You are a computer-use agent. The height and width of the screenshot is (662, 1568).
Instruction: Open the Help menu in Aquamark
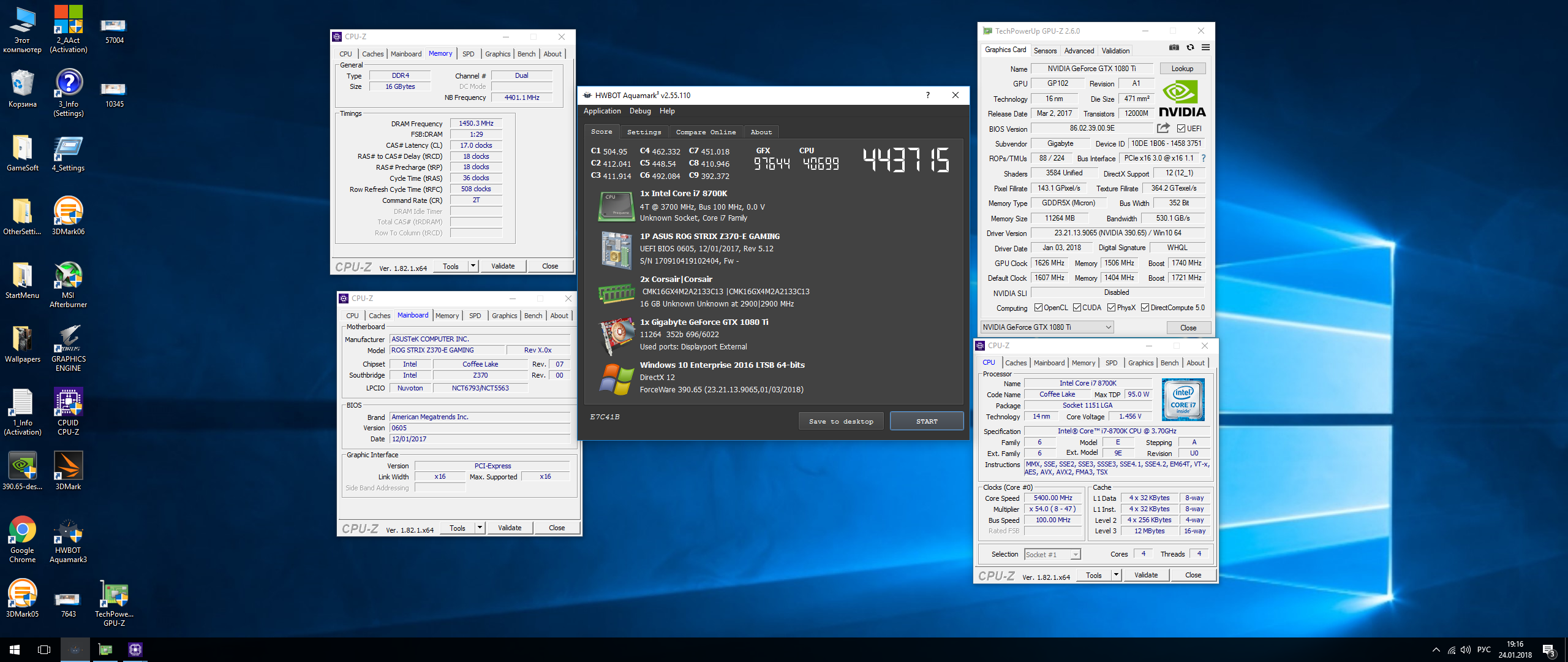(667, 111)
